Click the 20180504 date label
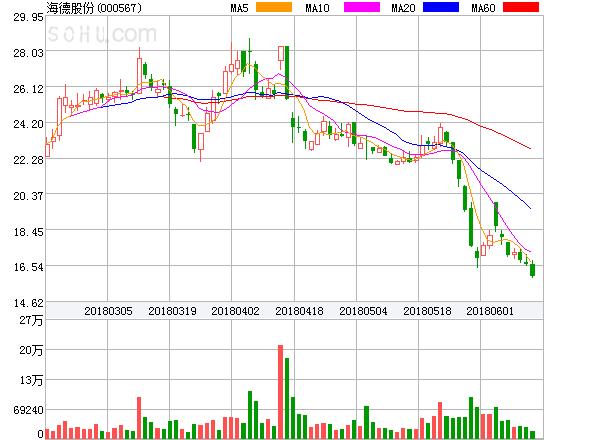The image size is (600, 440). (x=363, y=311)
